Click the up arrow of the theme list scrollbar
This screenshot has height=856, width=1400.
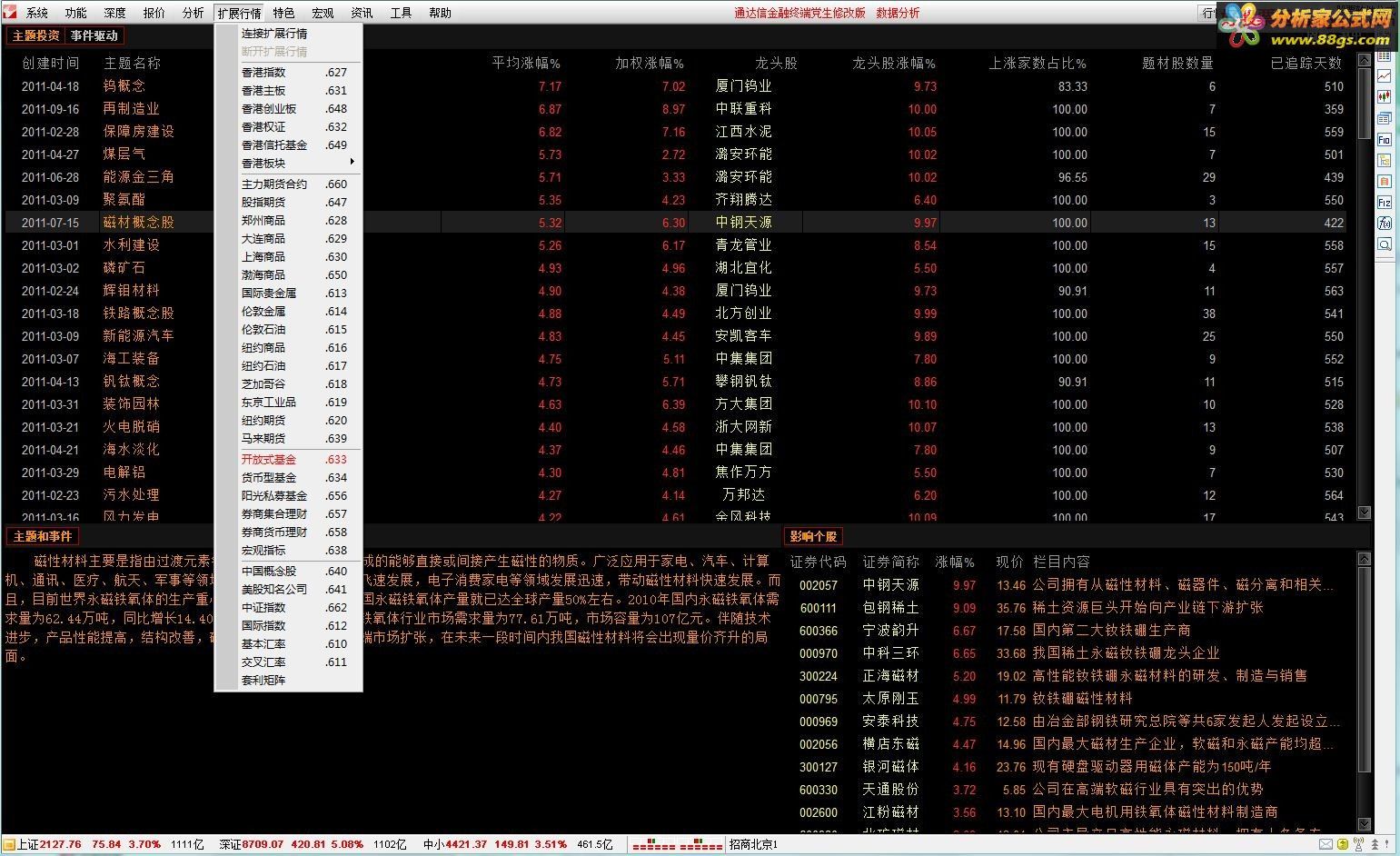pyautogui.click(x=1364, y=60)
